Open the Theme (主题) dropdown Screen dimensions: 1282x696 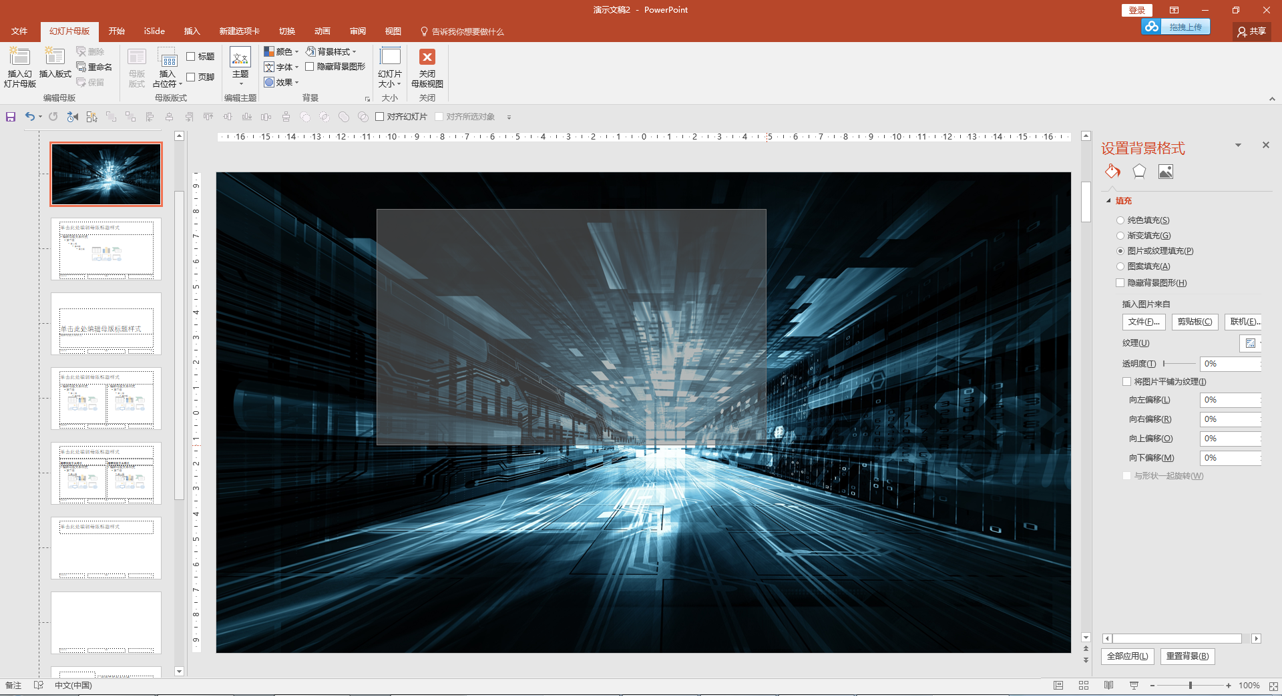240,65
